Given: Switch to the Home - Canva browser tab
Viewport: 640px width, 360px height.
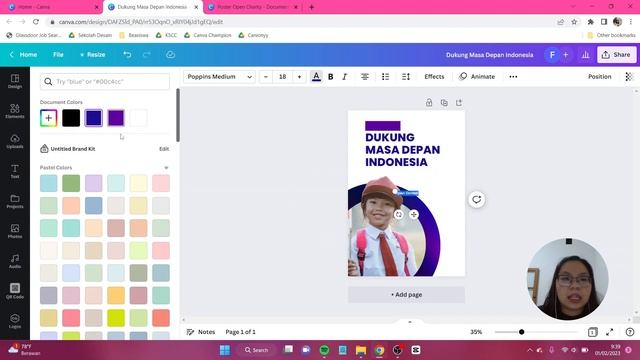Looking at the screenshot, I should point(53,7).
